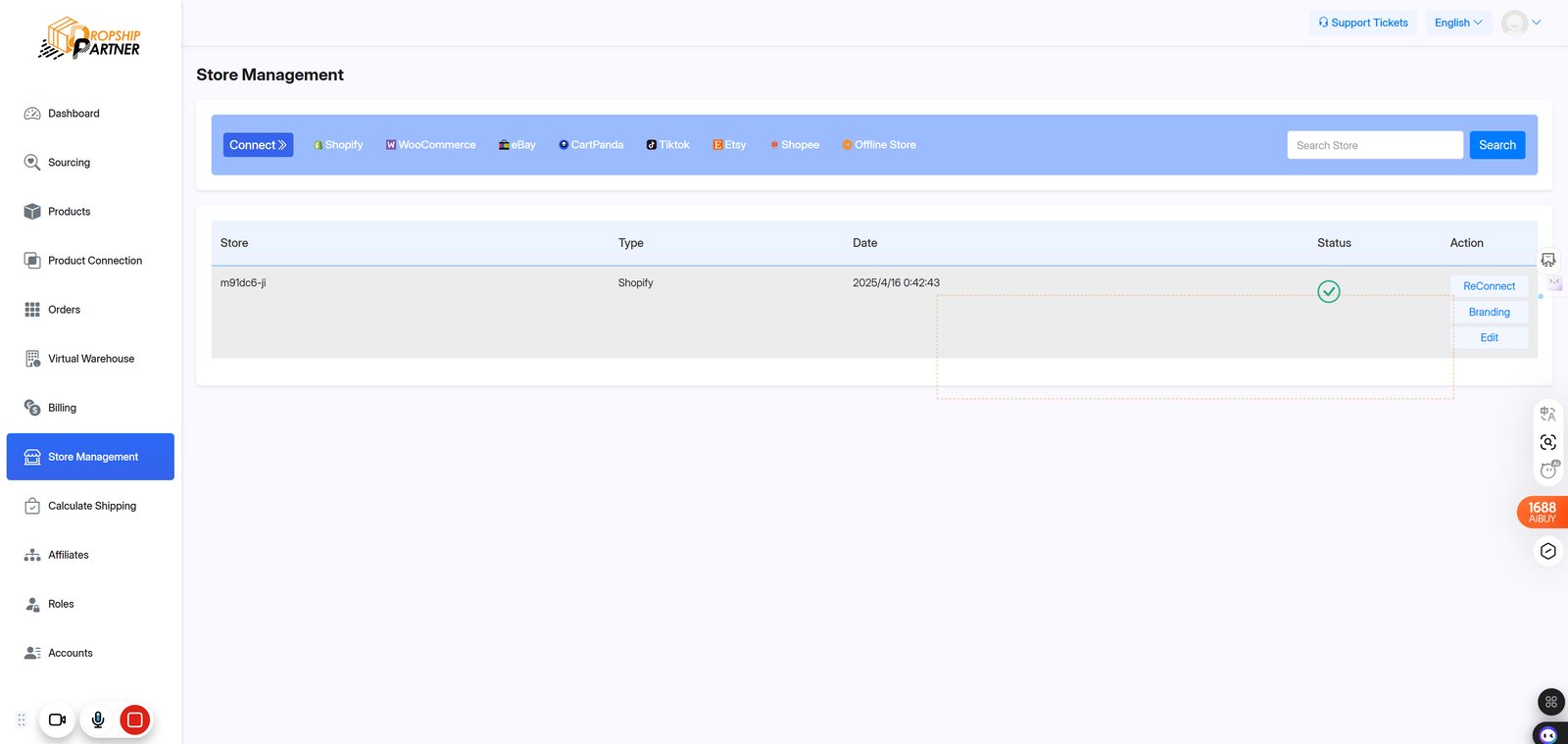Image resolution: width=1568 pixels, height=744 pixels.
Task: Click the Roles person icon
Action: click(32, 604)
